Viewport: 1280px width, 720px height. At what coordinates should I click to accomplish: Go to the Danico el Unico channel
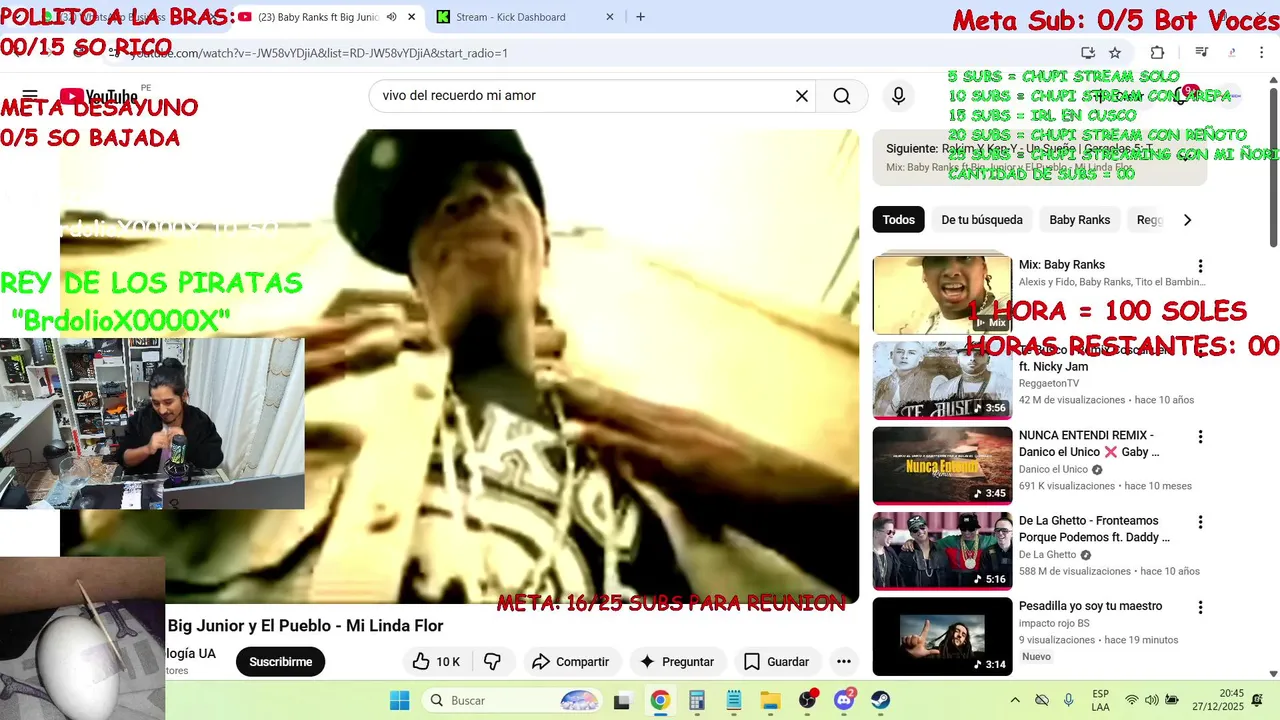(1053, 469)
